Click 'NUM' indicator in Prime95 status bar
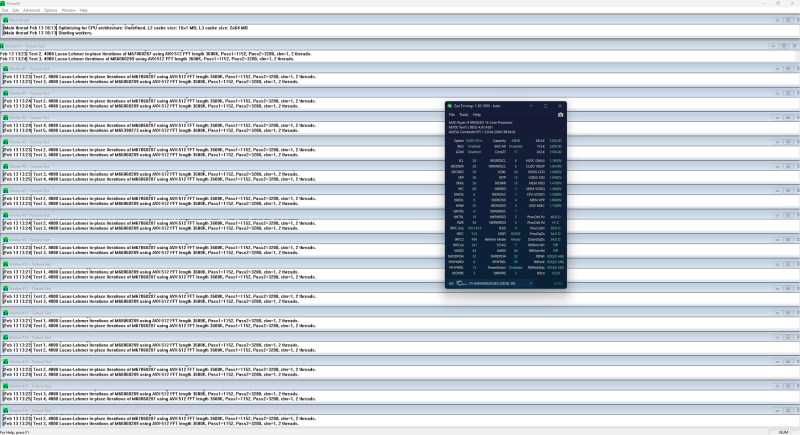The height and width of the screenshot is (435, 800). (x=783, y=432)
